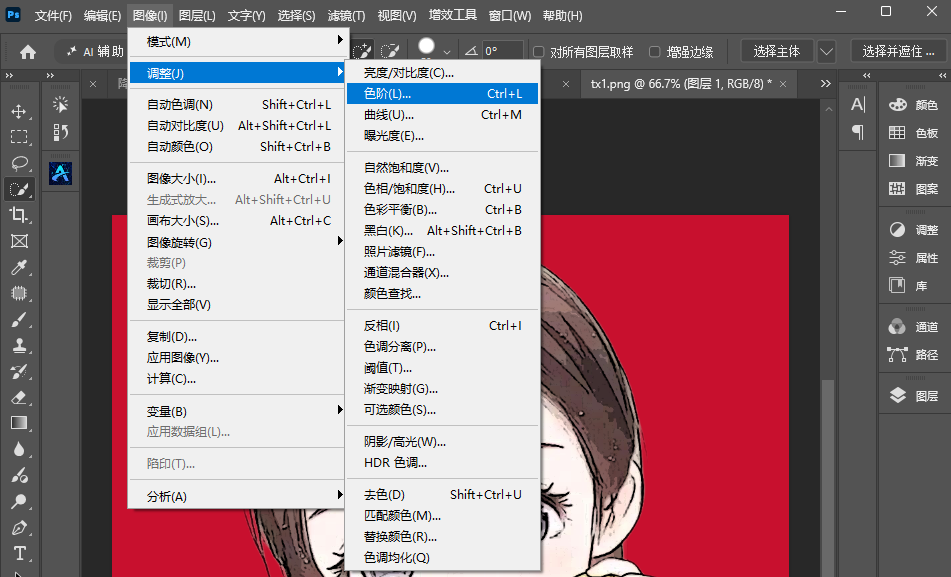Open the 通道 (Channels) panel

point(913,327)
